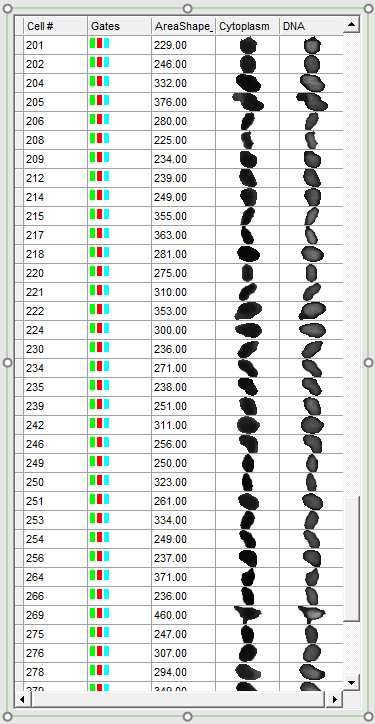Click area value 294.00
This screenshot has width=375, height=724.
tap(170, 672)
